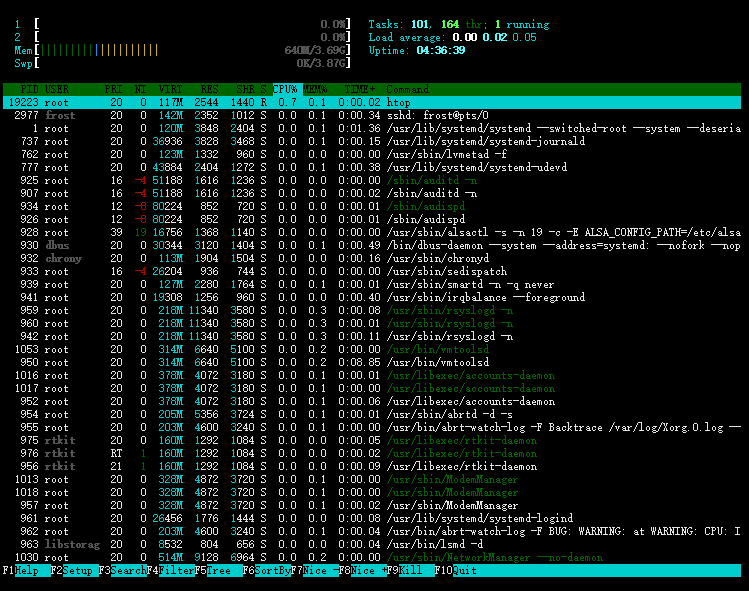Click F3 Search in function bar
This screenshot has height=591, width=749.
click(x=122, y=570)
